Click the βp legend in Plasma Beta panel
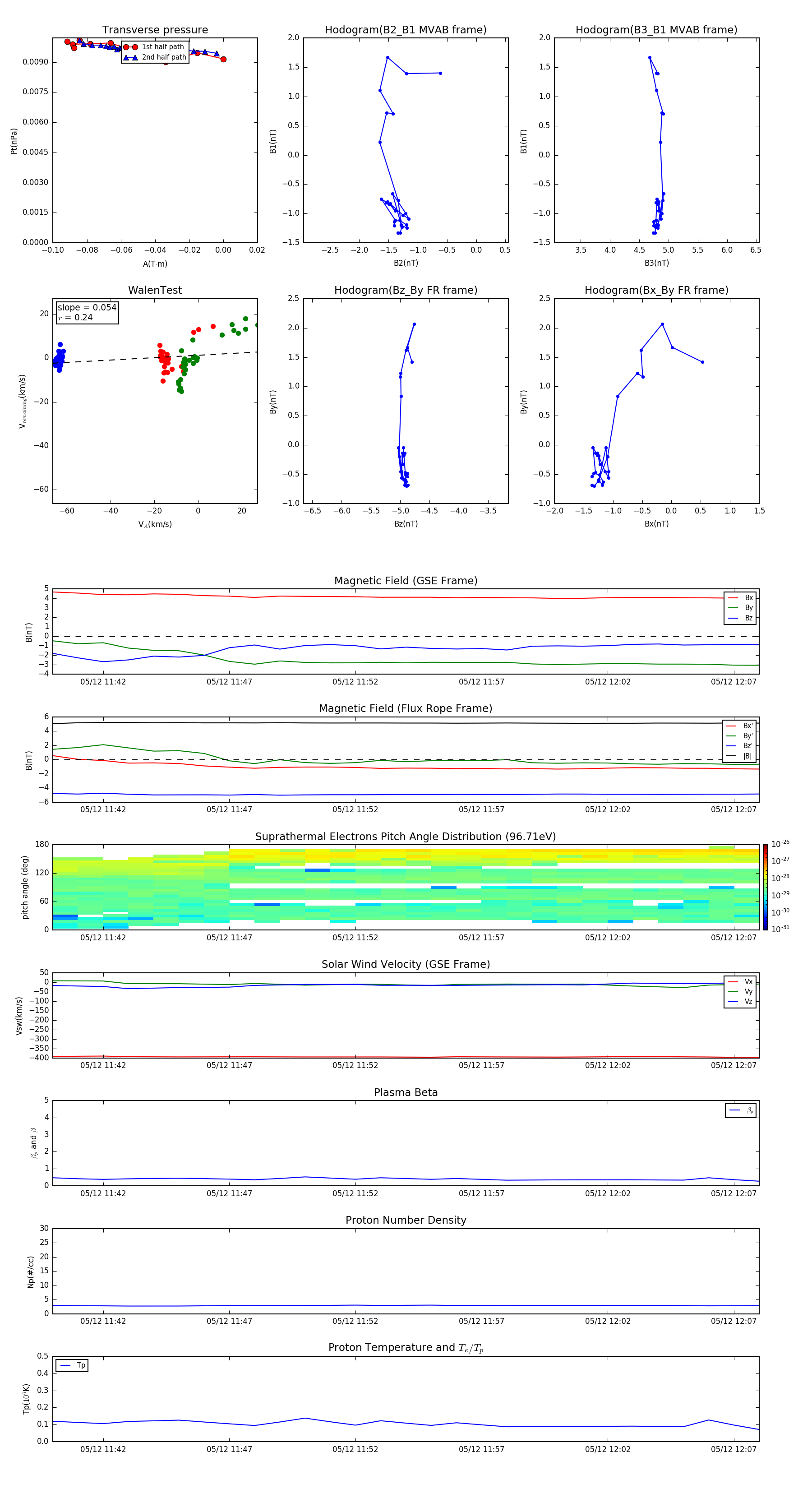Viewport: 812px width, 1489px height. point(740,1110)
